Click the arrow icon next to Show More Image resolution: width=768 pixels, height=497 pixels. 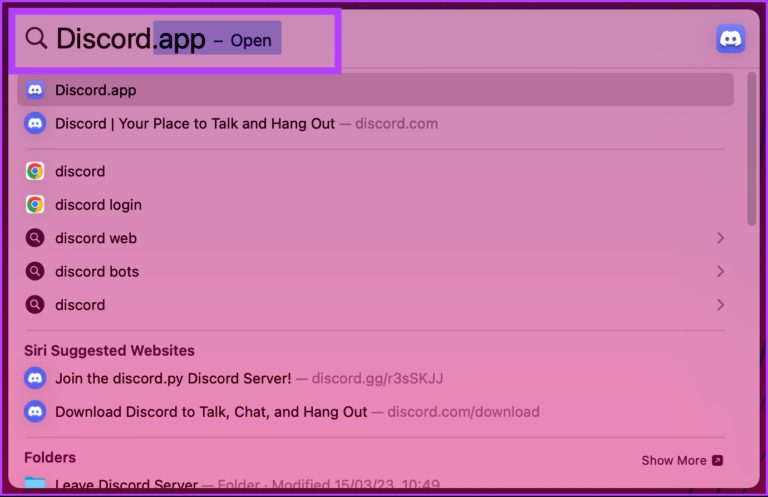pyautogui.click(x=717, y=460)
